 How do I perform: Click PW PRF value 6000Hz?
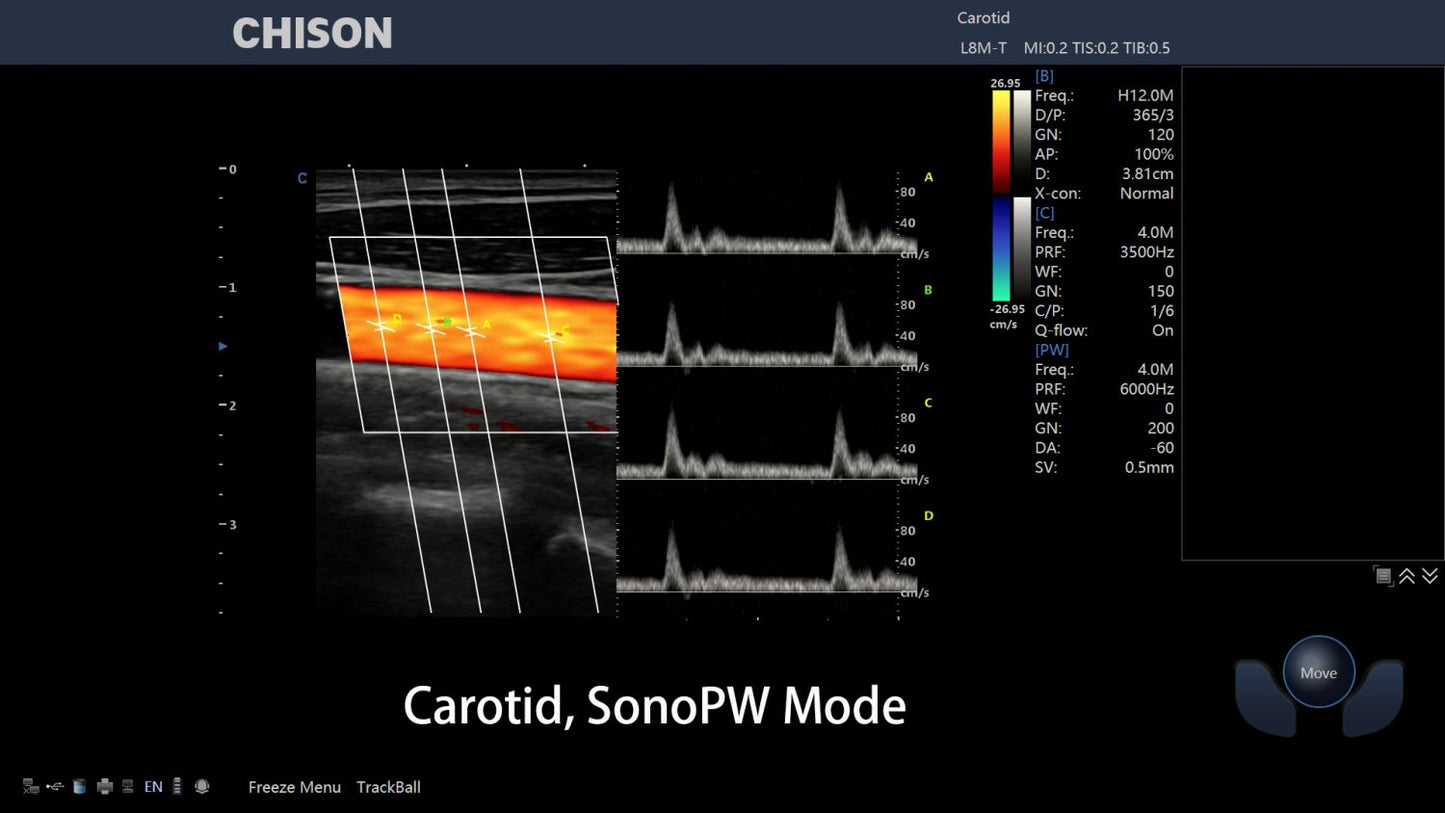[x=1147, y=389]
